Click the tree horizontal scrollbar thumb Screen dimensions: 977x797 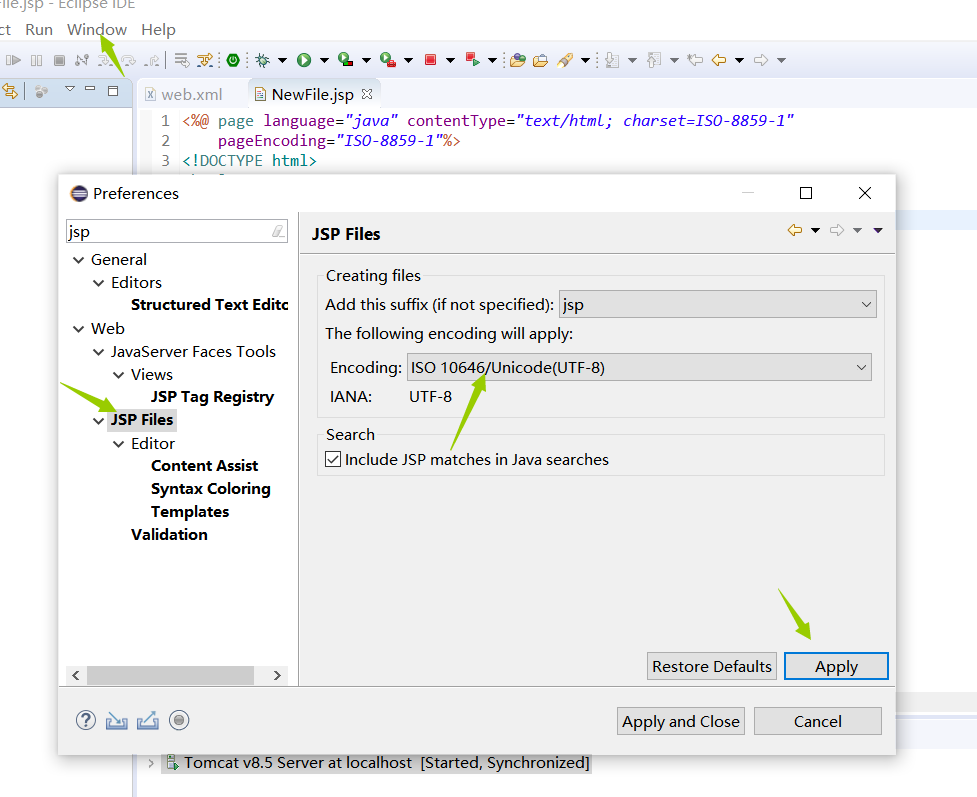(x=170, y=675)
